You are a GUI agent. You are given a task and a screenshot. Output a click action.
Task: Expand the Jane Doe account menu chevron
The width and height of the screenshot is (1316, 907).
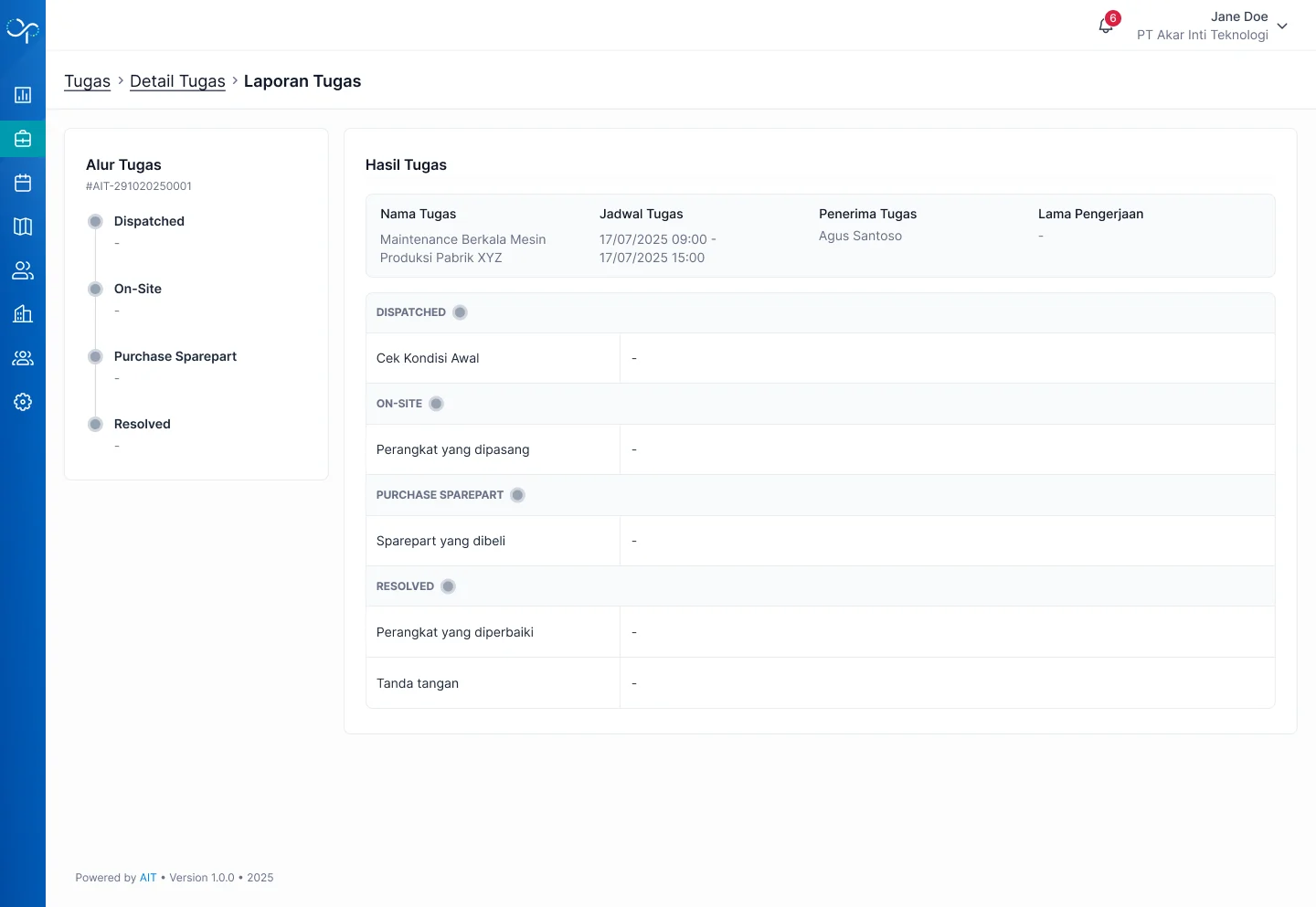point(1282,26)
